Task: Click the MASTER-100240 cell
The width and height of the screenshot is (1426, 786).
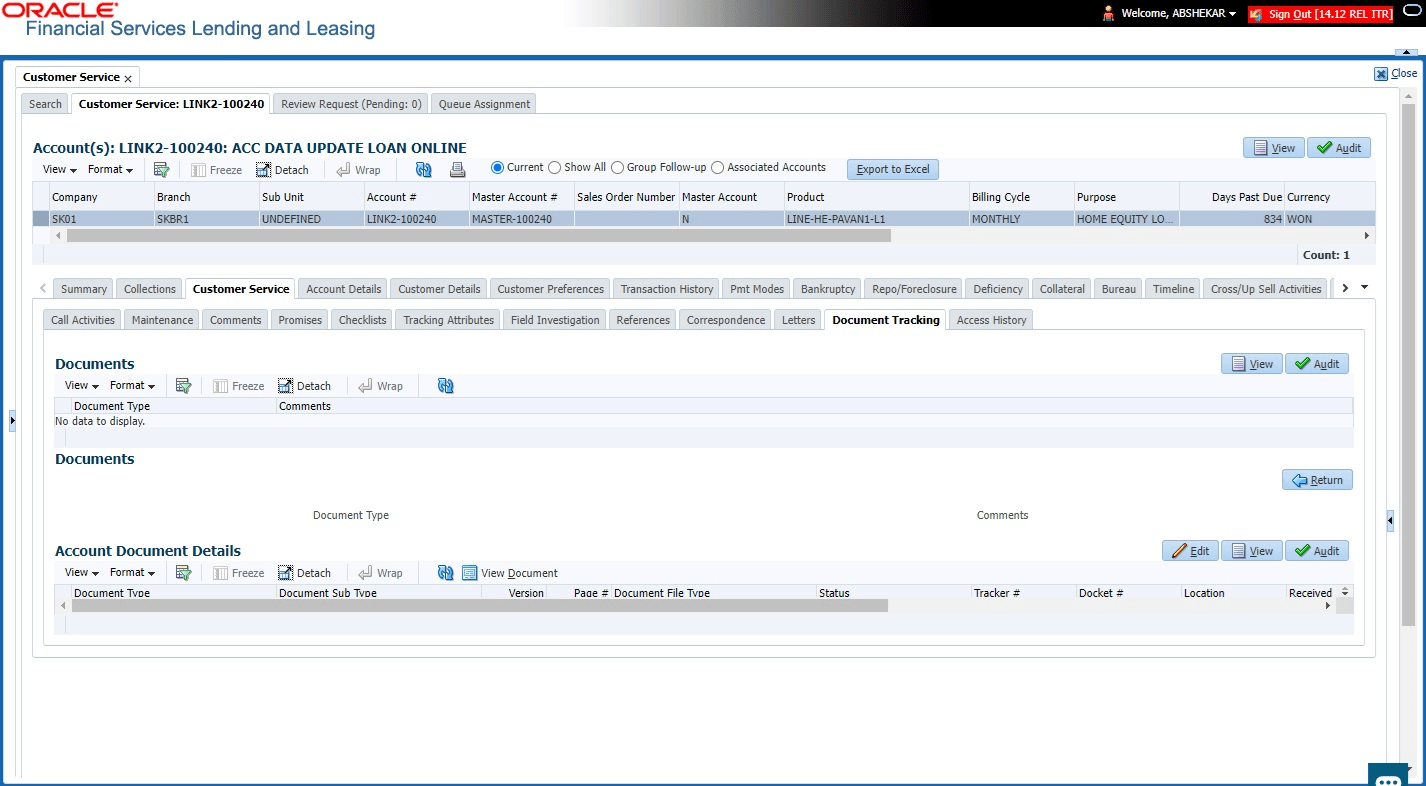Action: coord(522,219)
